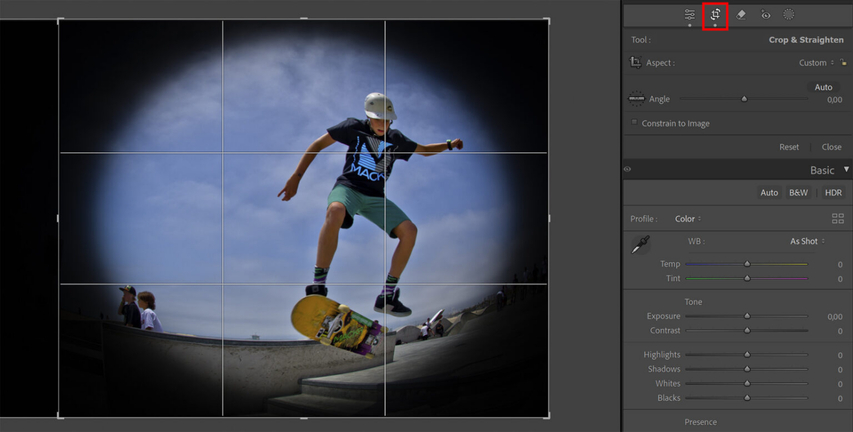Click the Contrast value field
Image resolution: width=853 pixels, height=432 pixels.
(x=839, y=330)
